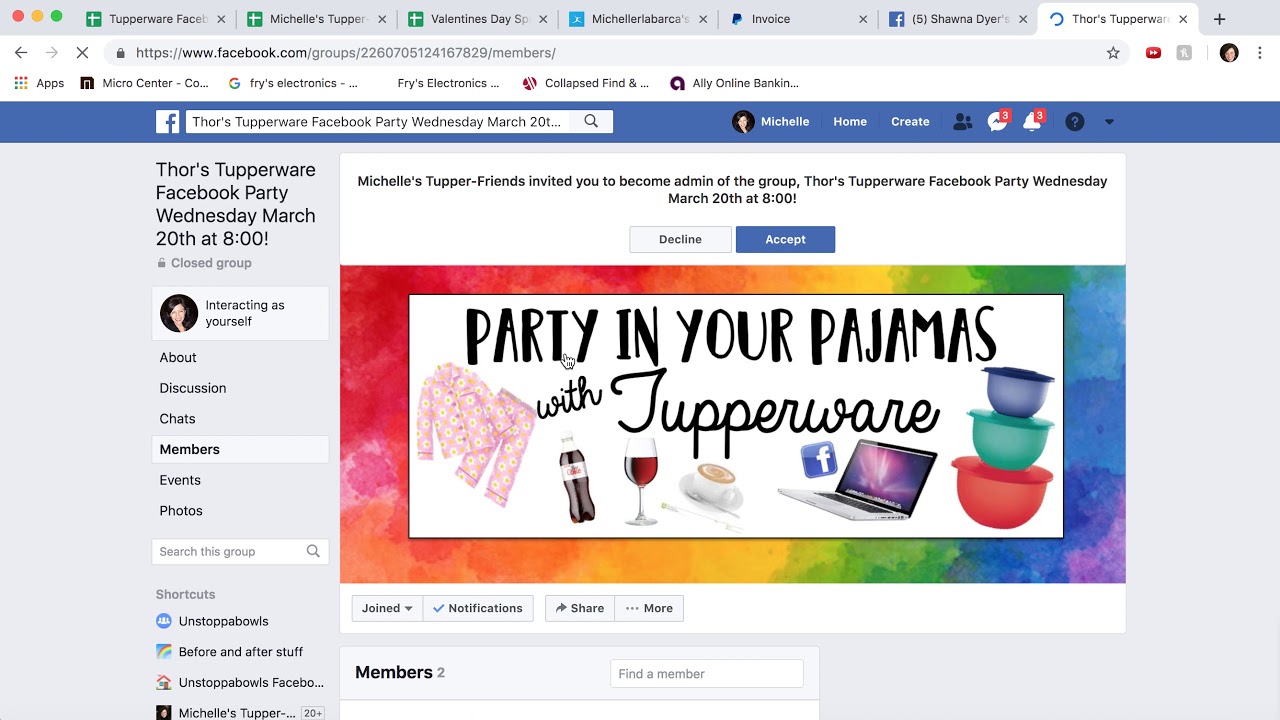Open Unstoppabowls shortcut group icon
Viewport: 1280px width, 720px height.
[x=164, y=621]
